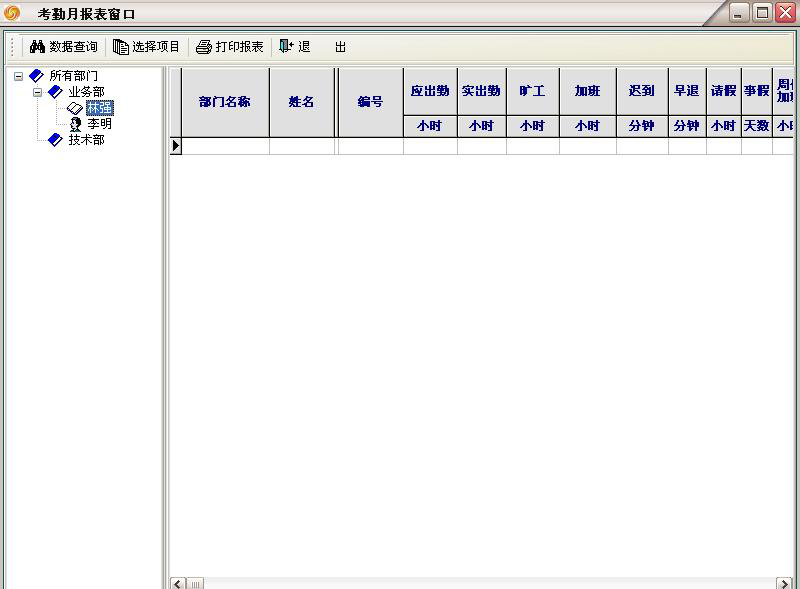Click the horizontal scrollbar left arrow

coord(178,583)
